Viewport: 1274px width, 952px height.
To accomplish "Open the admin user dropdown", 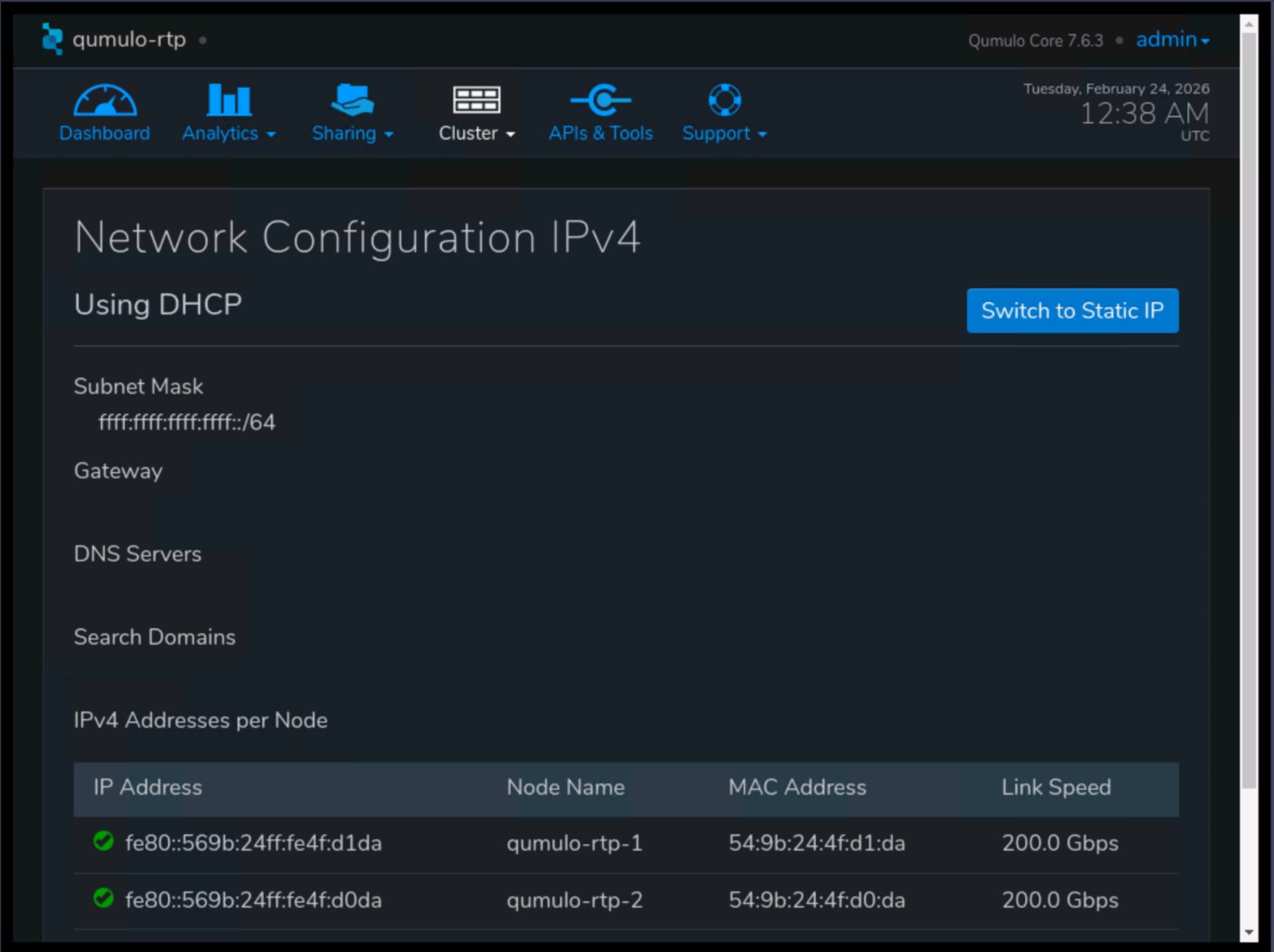I will 1173,39.
